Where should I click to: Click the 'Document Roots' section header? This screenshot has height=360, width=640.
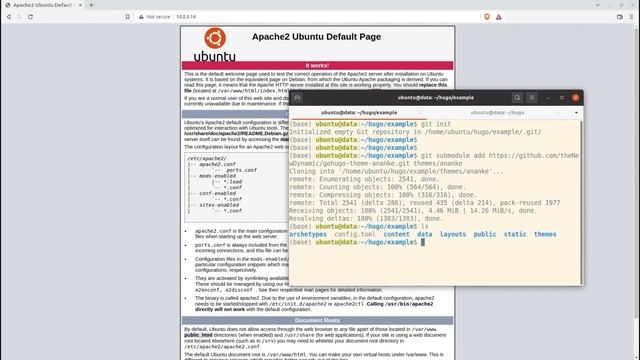pos(318,320)
